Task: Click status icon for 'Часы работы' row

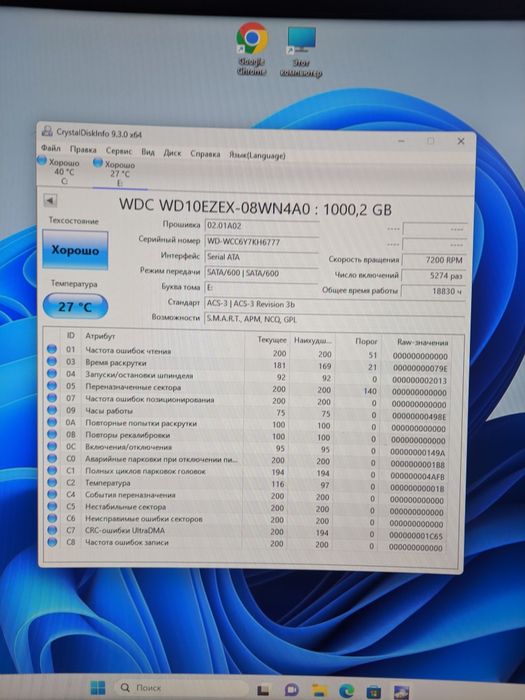Action: pyautogui.click(x=52, y=409)
